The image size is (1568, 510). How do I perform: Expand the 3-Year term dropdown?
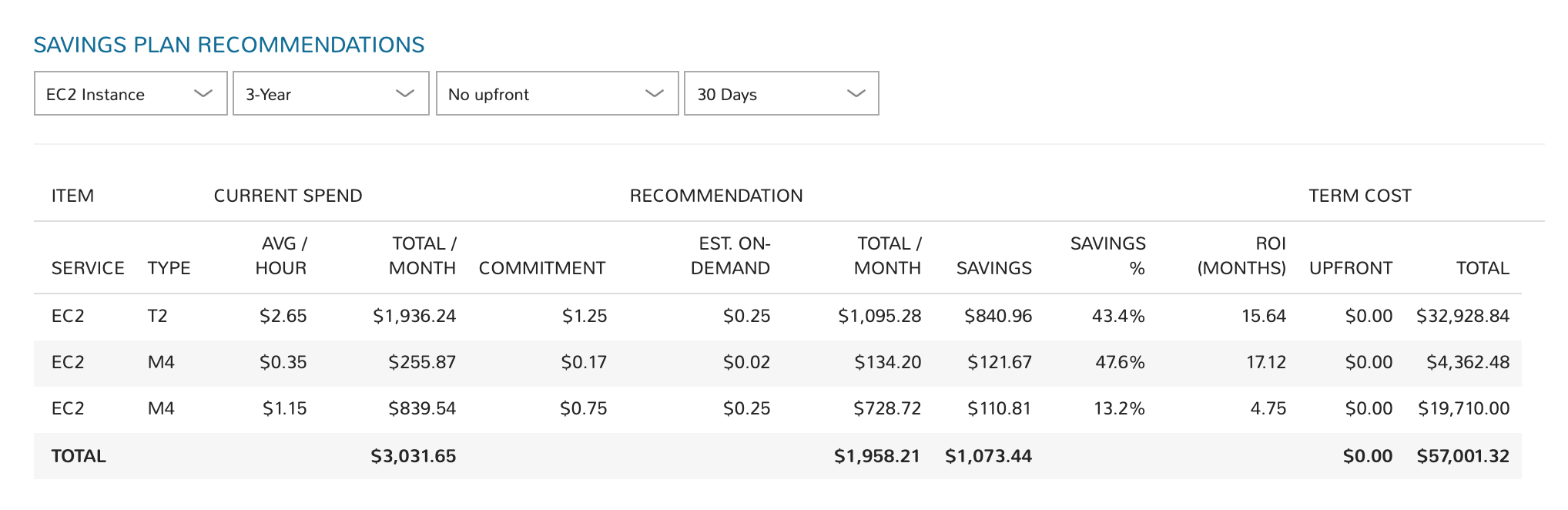(330, 94)
